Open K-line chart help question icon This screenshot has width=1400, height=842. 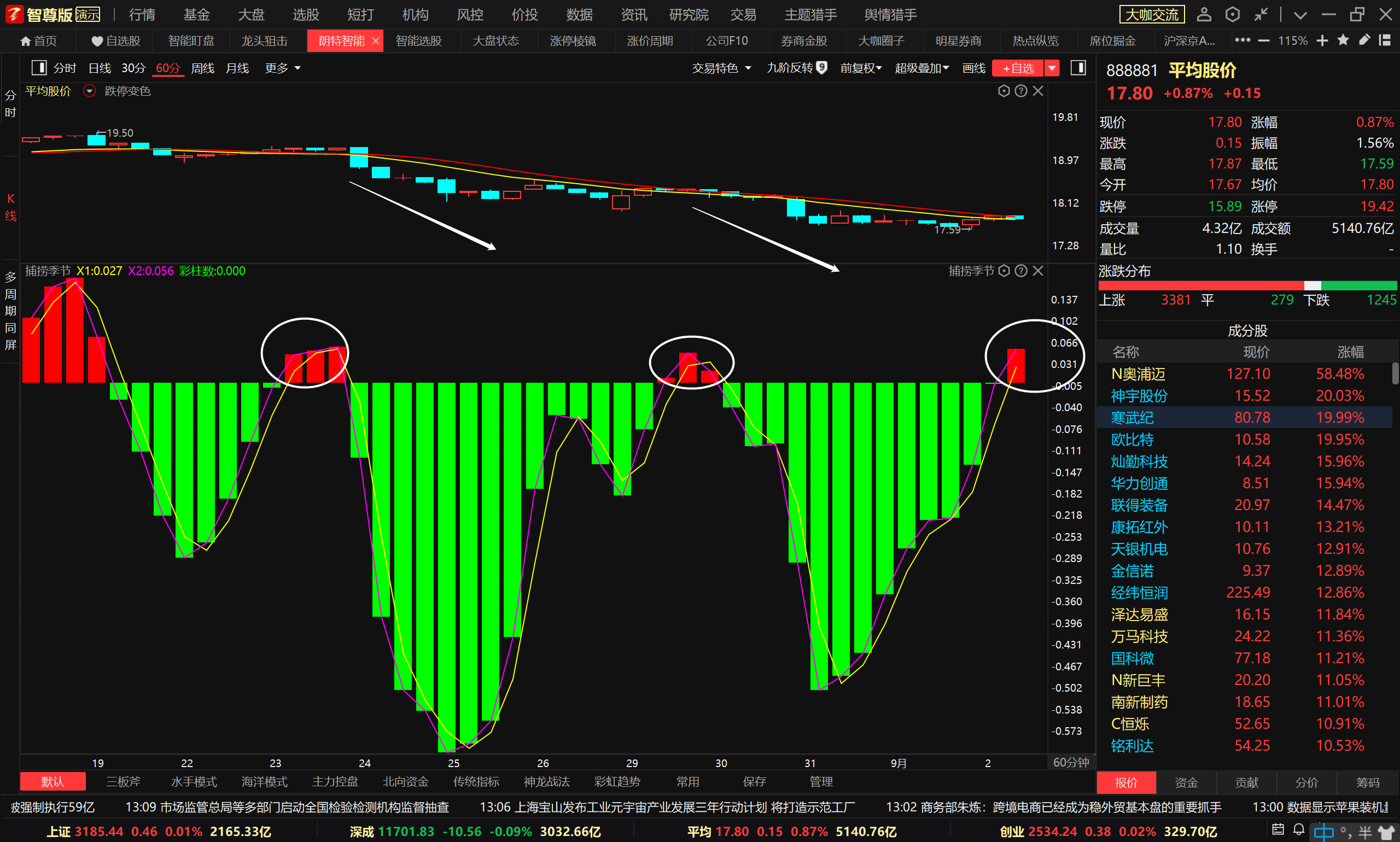(x=1021, y=91)
